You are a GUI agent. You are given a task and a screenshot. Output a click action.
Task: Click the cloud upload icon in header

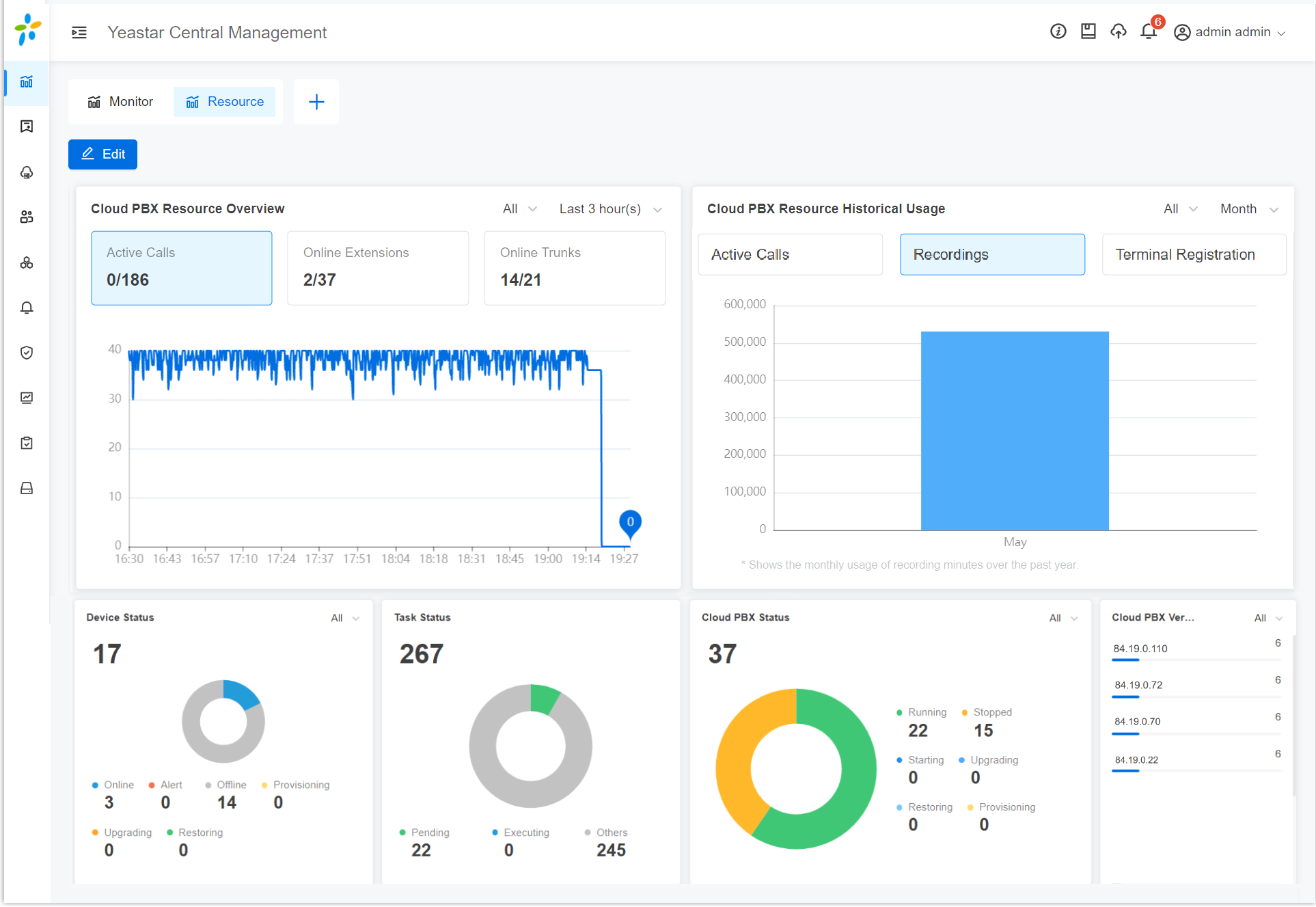tap(1118, 31)
